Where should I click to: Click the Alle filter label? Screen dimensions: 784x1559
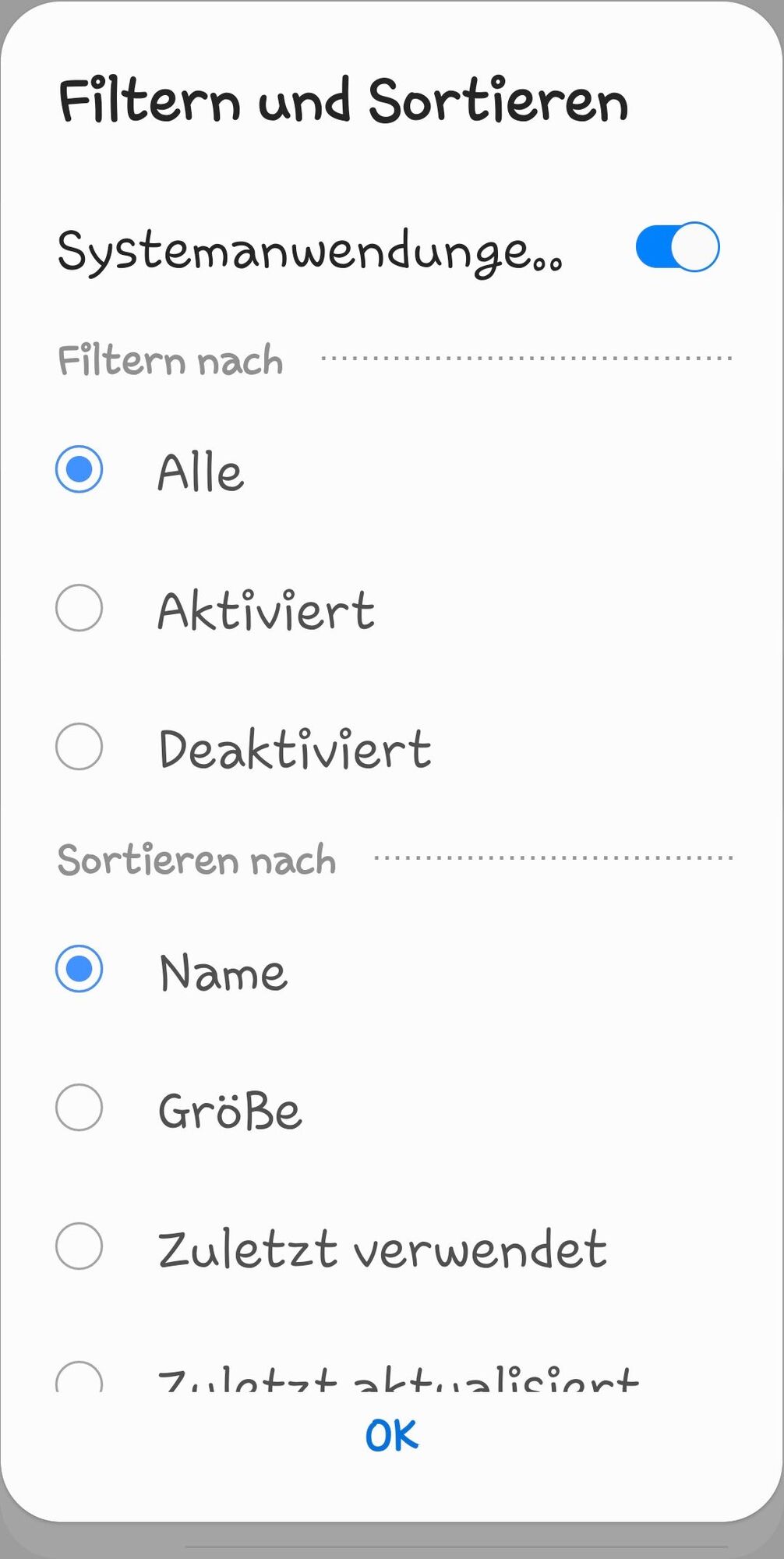(200, 472)
